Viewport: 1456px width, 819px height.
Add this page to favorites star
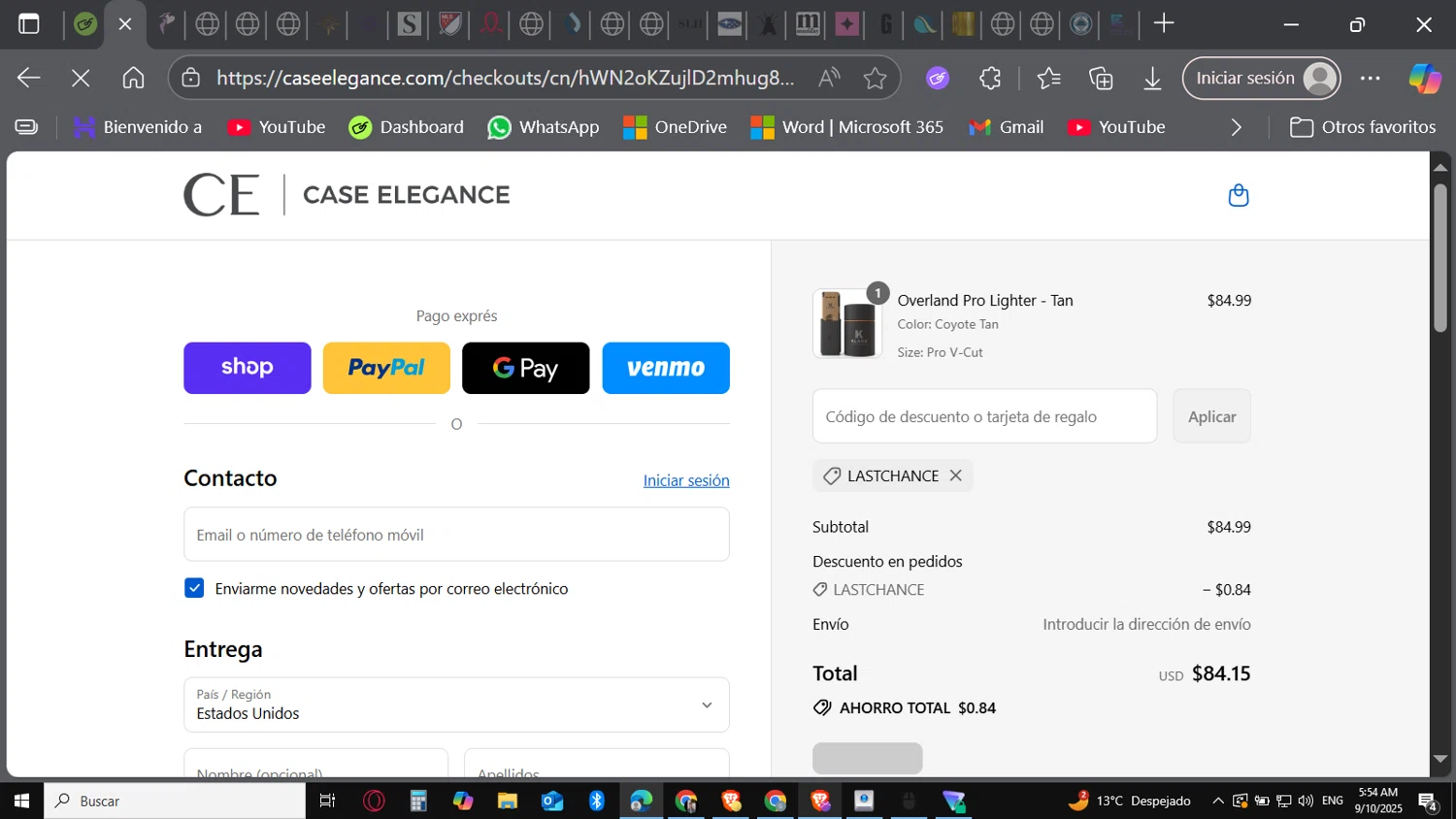(875, 78)
